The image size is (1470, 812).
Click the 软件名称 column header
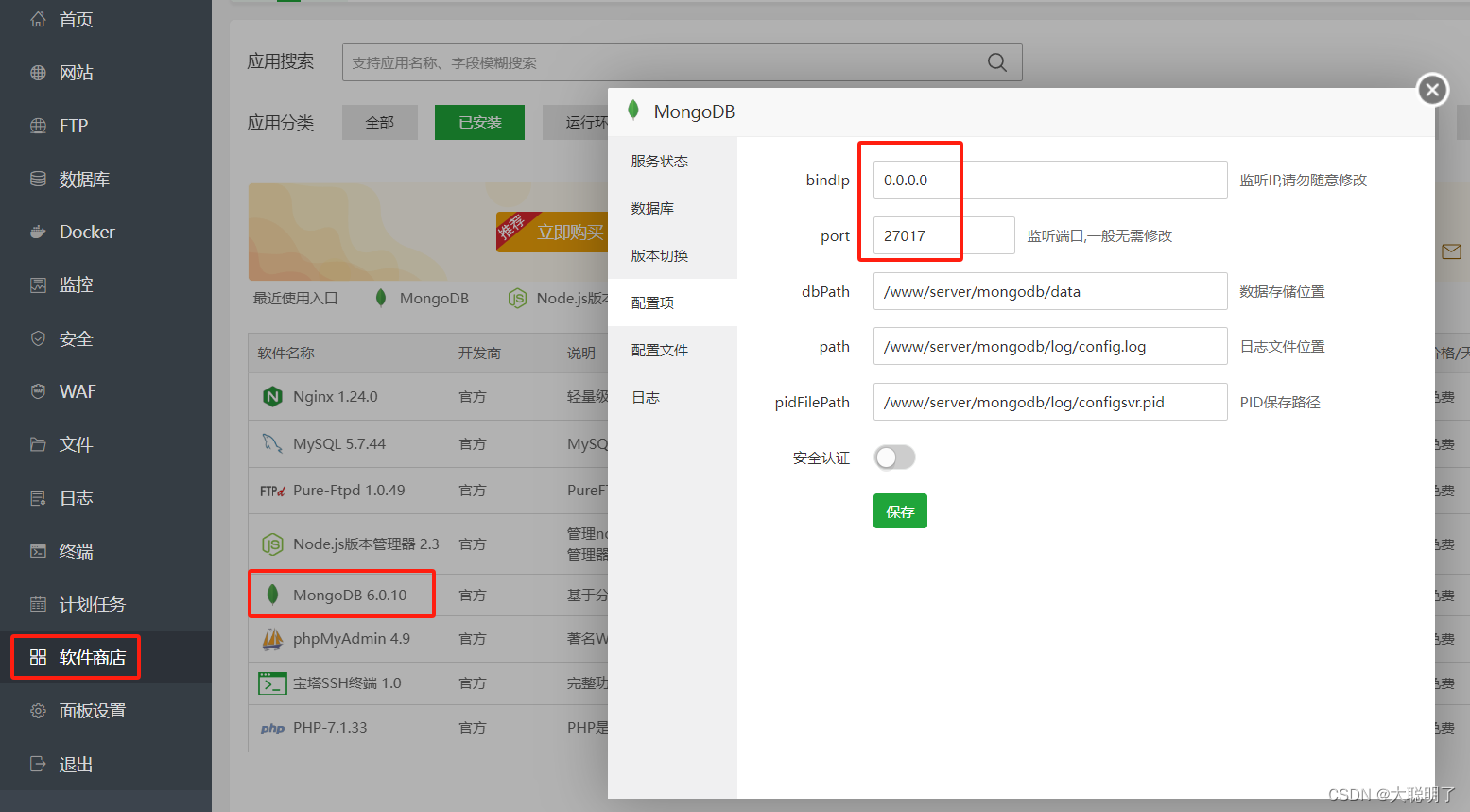click(285, 353)
